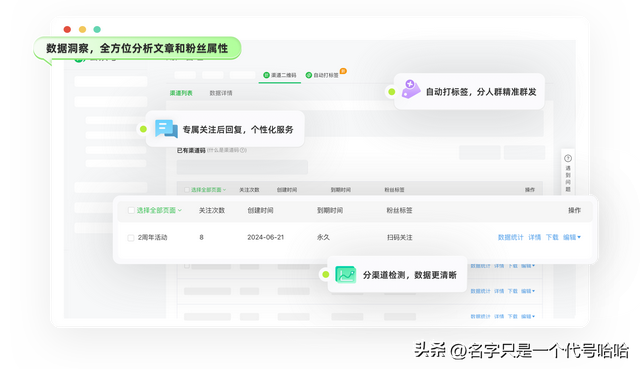Click the 数据洞察 green speech banner

click(x=137, y=49)
